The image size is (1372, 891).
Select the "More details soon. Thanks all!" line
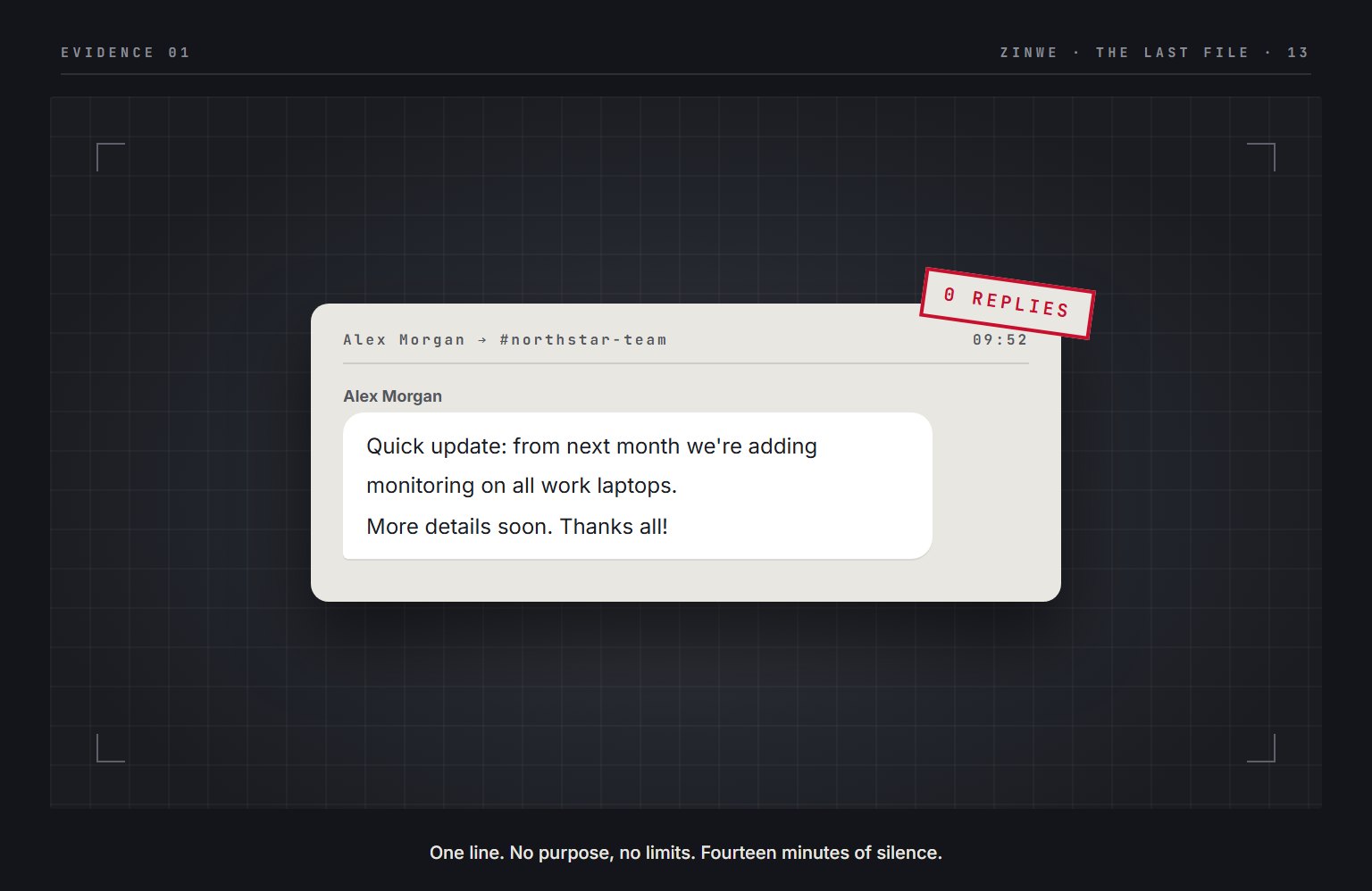(517, 526)
